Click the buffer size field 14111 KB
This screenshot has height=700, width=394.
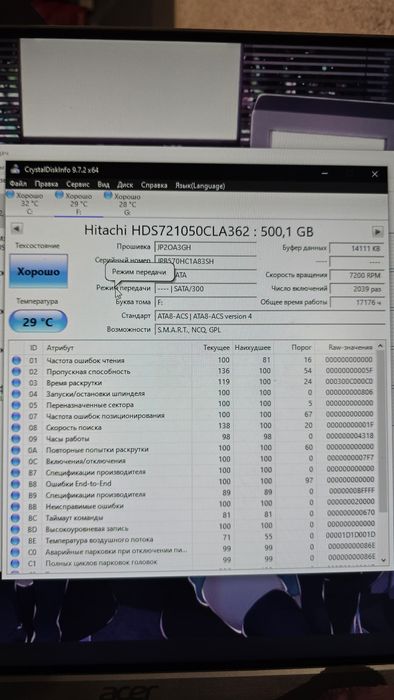pyautogui.click(x=357, y=249)
